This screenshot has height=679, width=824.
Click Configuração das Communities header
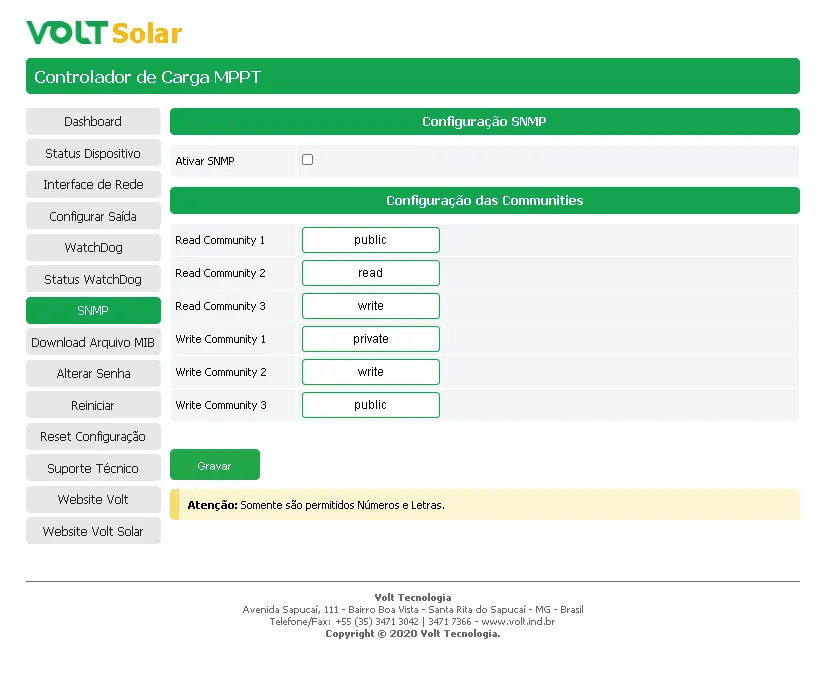[485, 200]
